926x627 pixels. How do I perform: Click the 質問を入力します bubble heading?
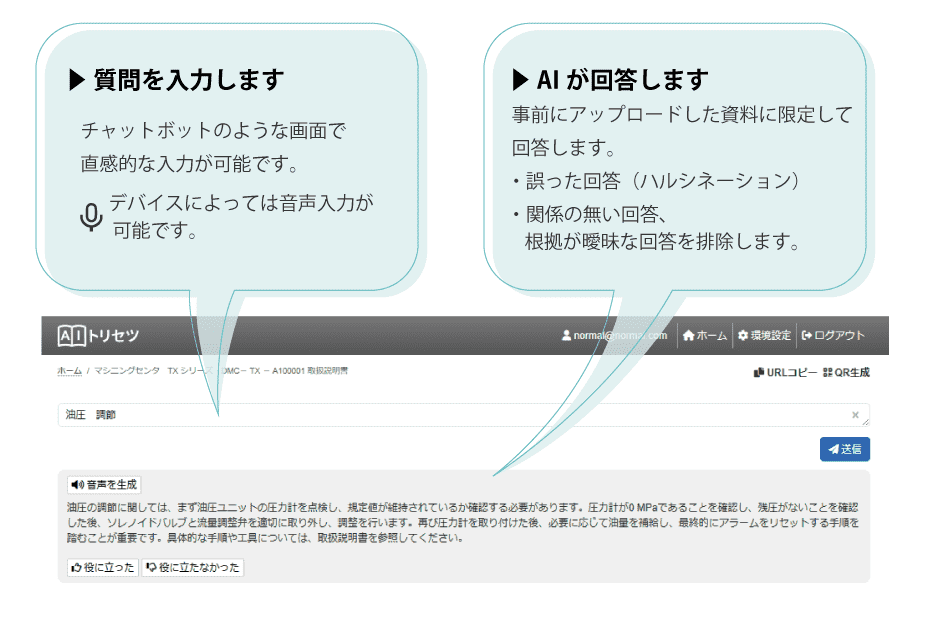point(176,80)
